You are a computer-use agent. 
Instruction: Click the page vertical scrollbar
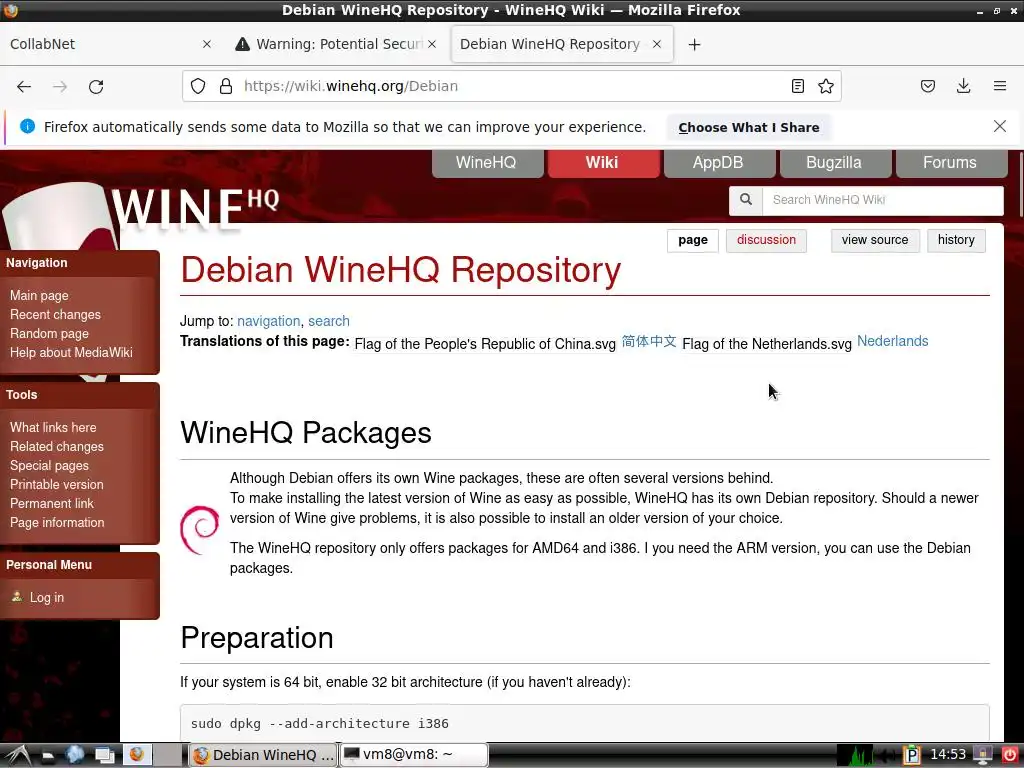click(1020, 184)
